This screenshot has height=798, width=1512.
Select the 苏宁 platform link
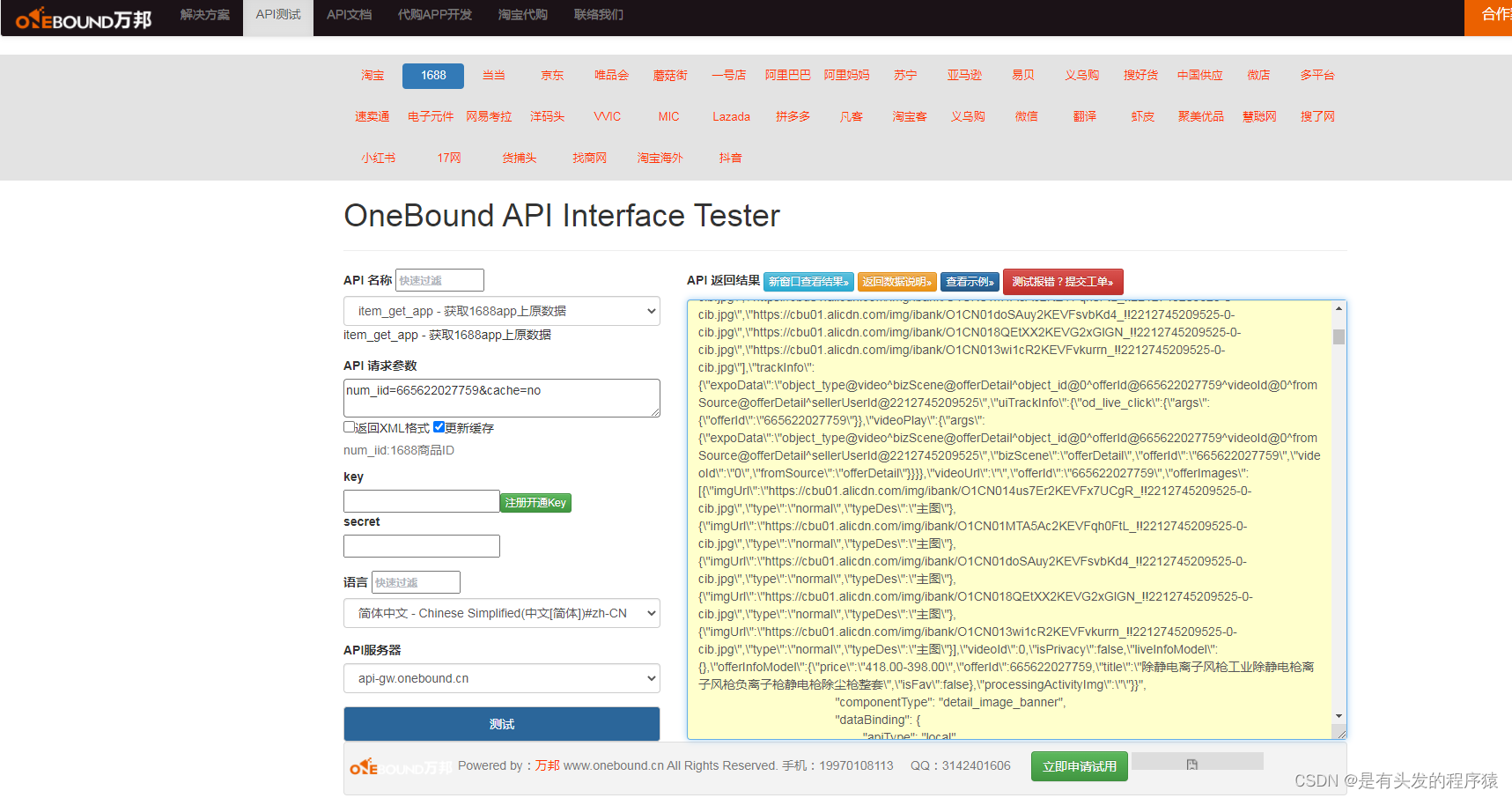(905, 76)
